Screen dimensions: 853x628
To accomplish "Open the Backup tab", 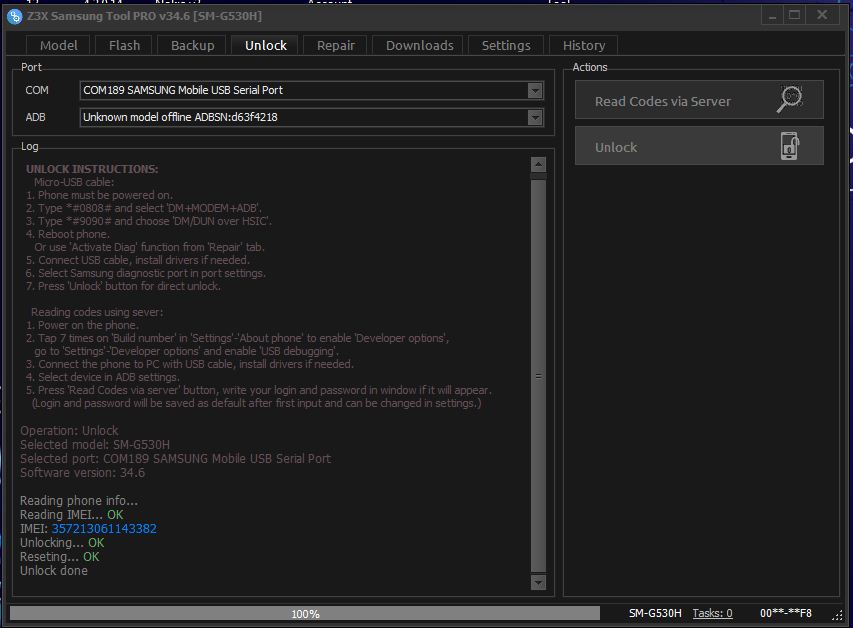I will tap(193, 46).
